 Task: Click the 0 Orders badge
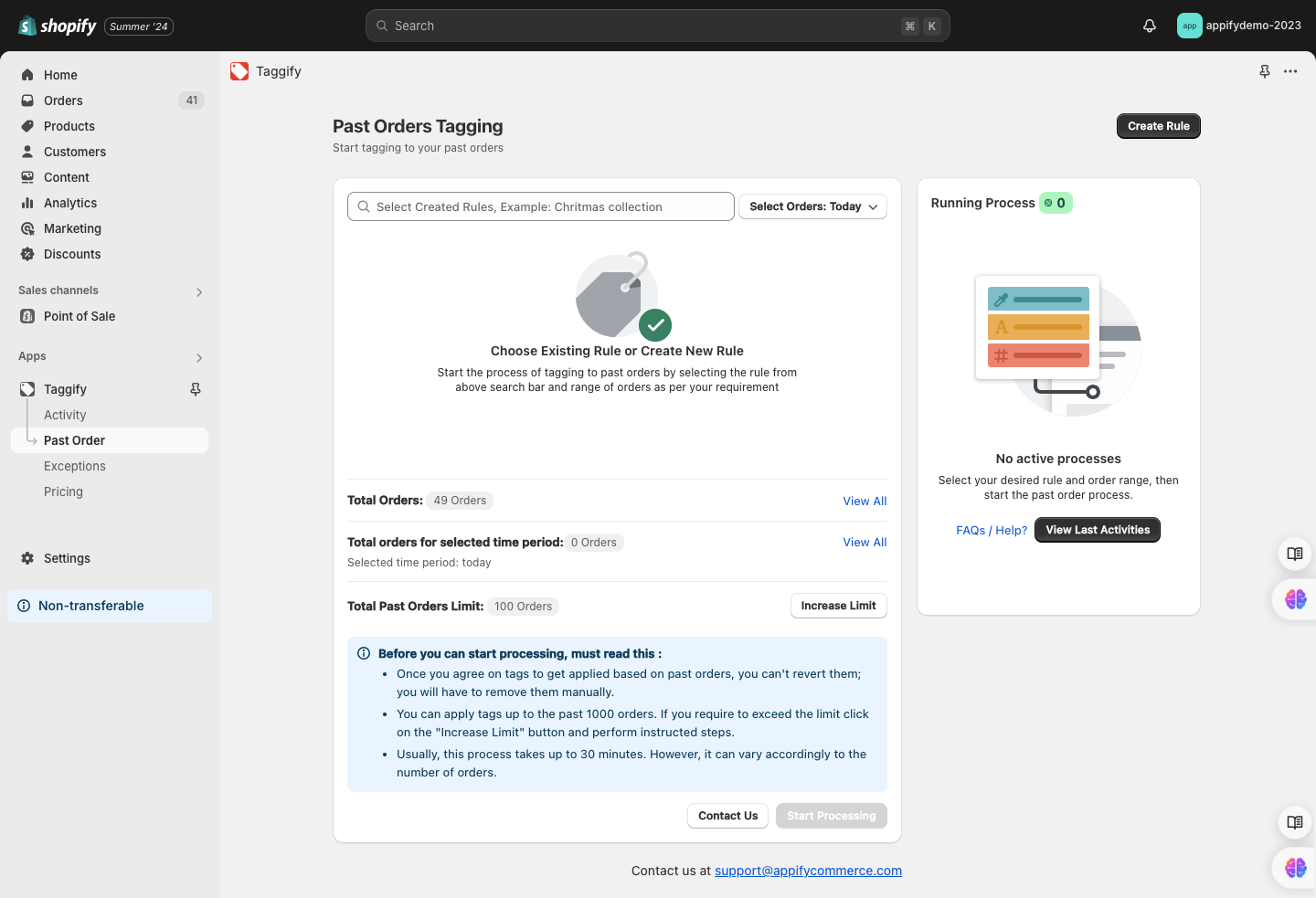click(594, 543)
